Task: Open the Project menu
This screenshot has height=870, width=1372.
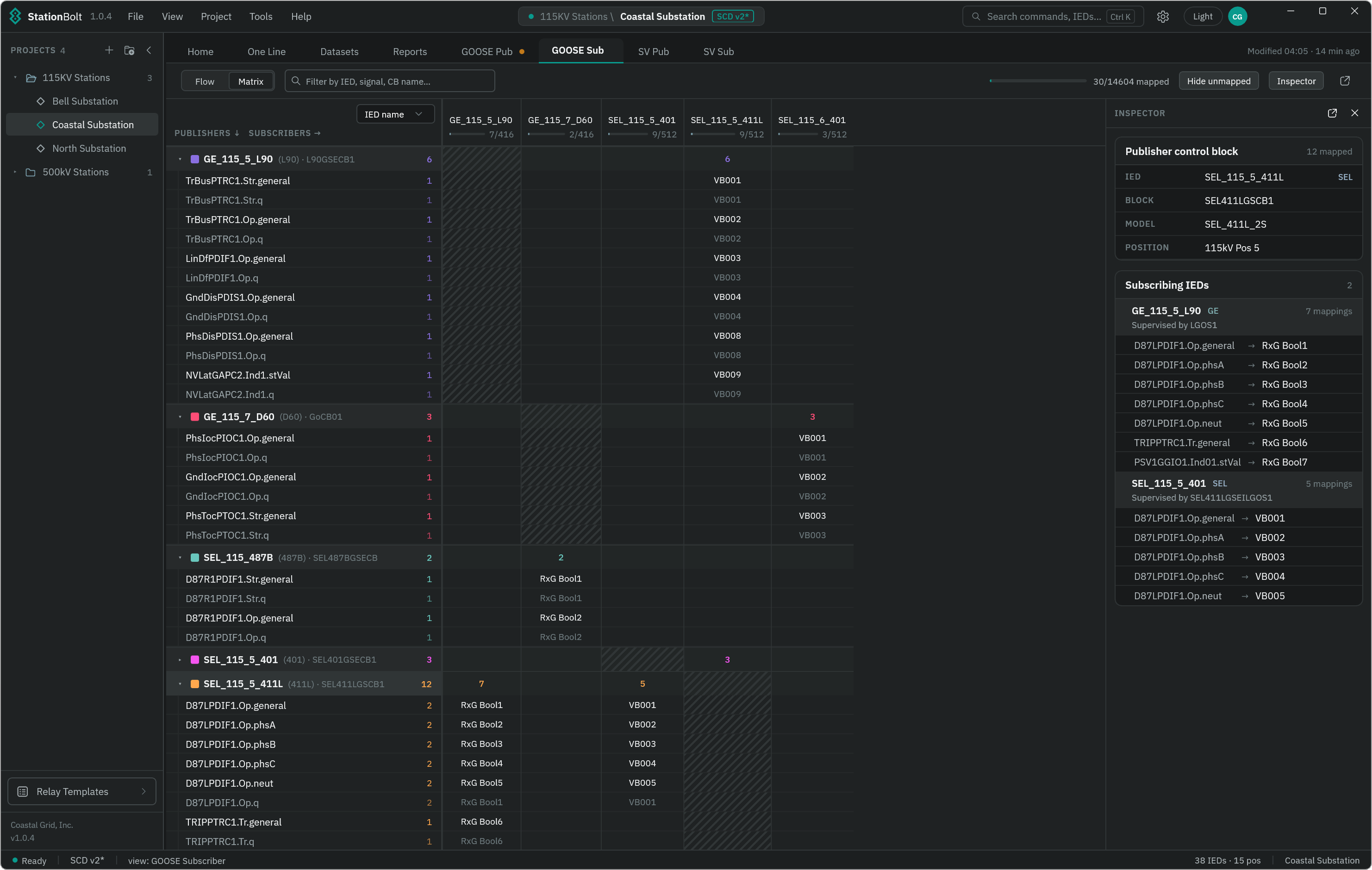Action: click(216, 17)
